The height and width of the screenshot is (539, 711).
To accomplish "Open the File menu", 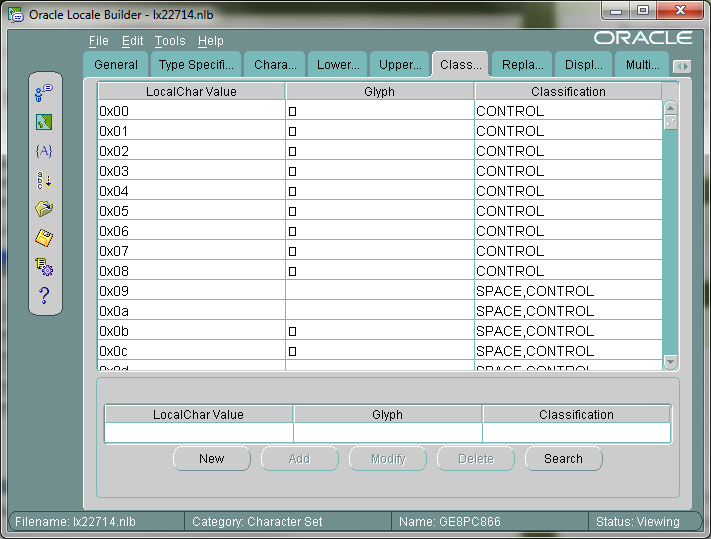I will pos(98,41).
